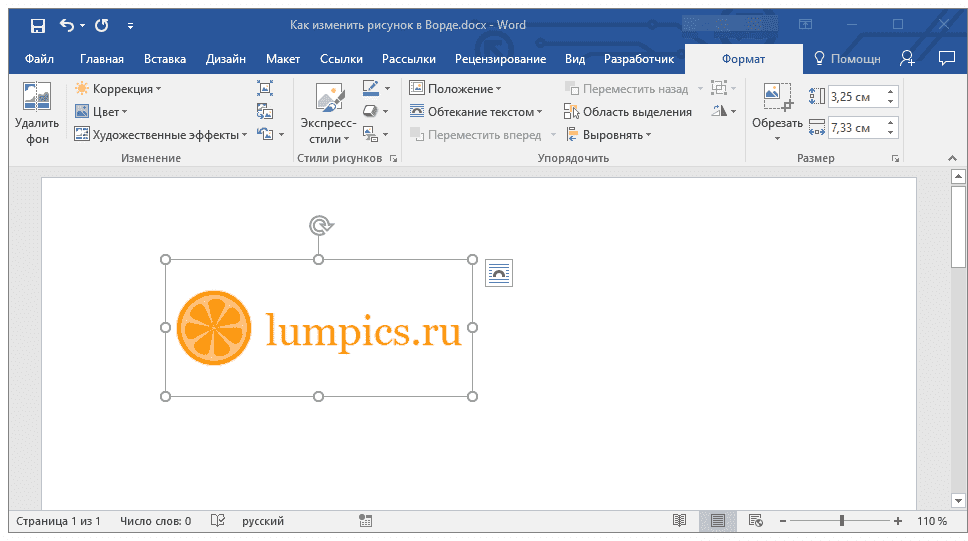The image size is (968, 541).
Task: Click the rotation handle above the picture
Action: pyautogui.click(x=320, y=225)
